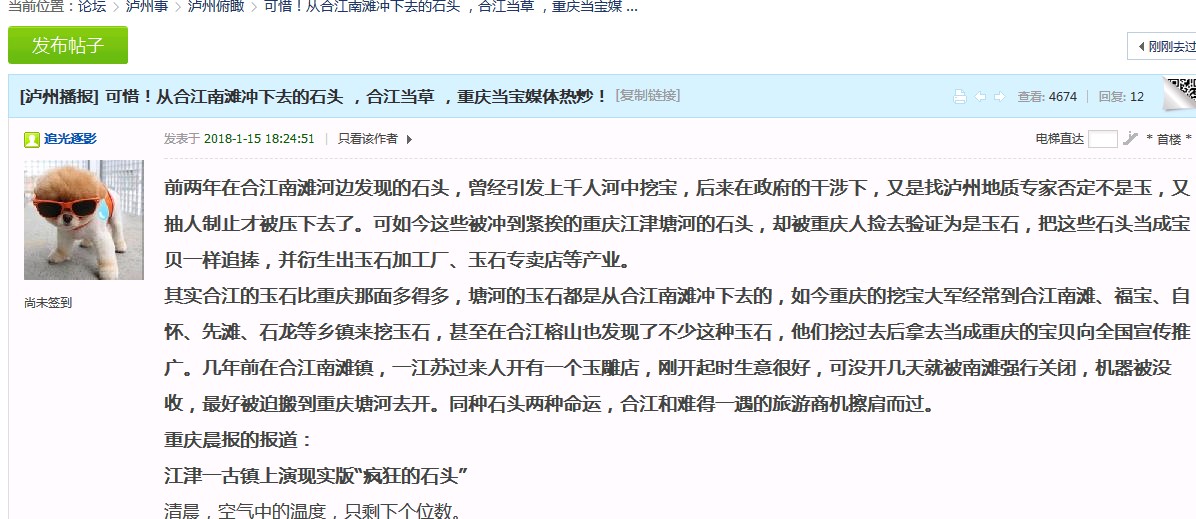
Task: Click the thread title in breadcrumb
Action: point(450,6)
